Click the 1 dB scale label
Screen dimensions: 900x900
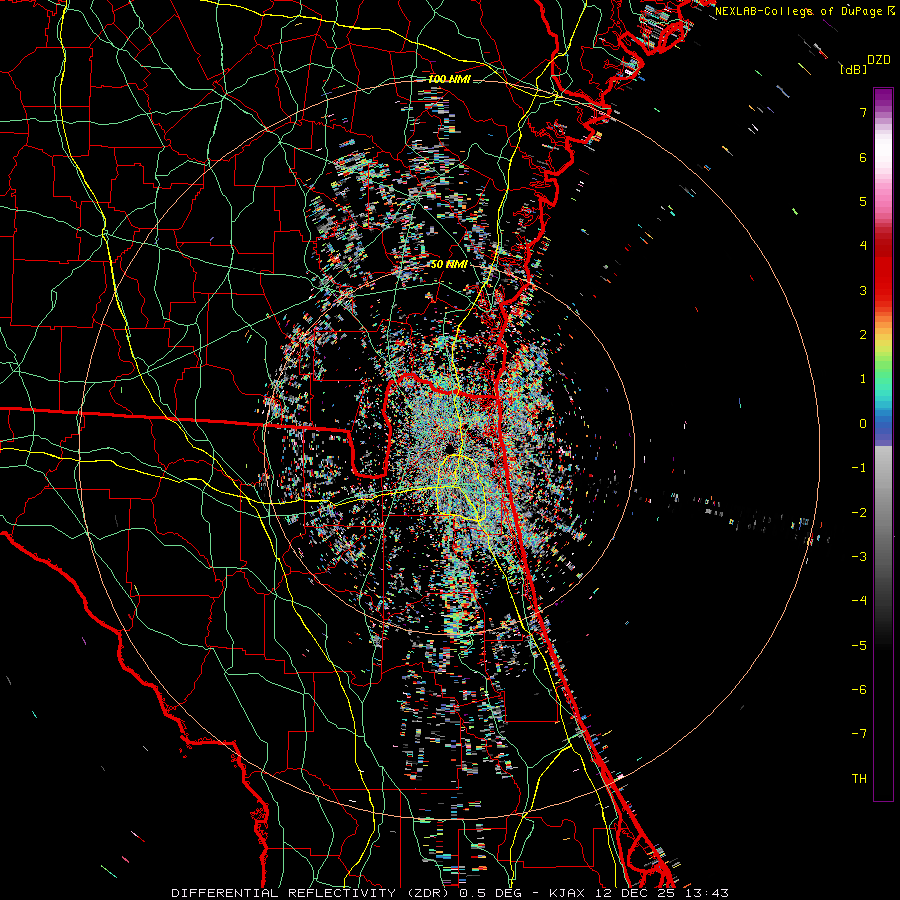point(863,379)
